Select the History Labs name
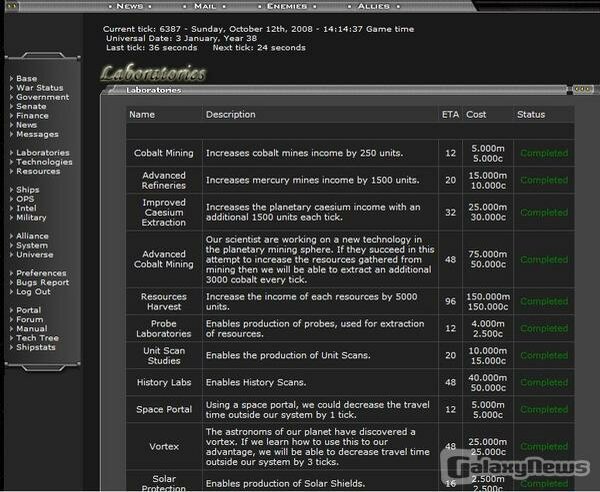This screenshot has height=492, width=600. tap(164, 382)
